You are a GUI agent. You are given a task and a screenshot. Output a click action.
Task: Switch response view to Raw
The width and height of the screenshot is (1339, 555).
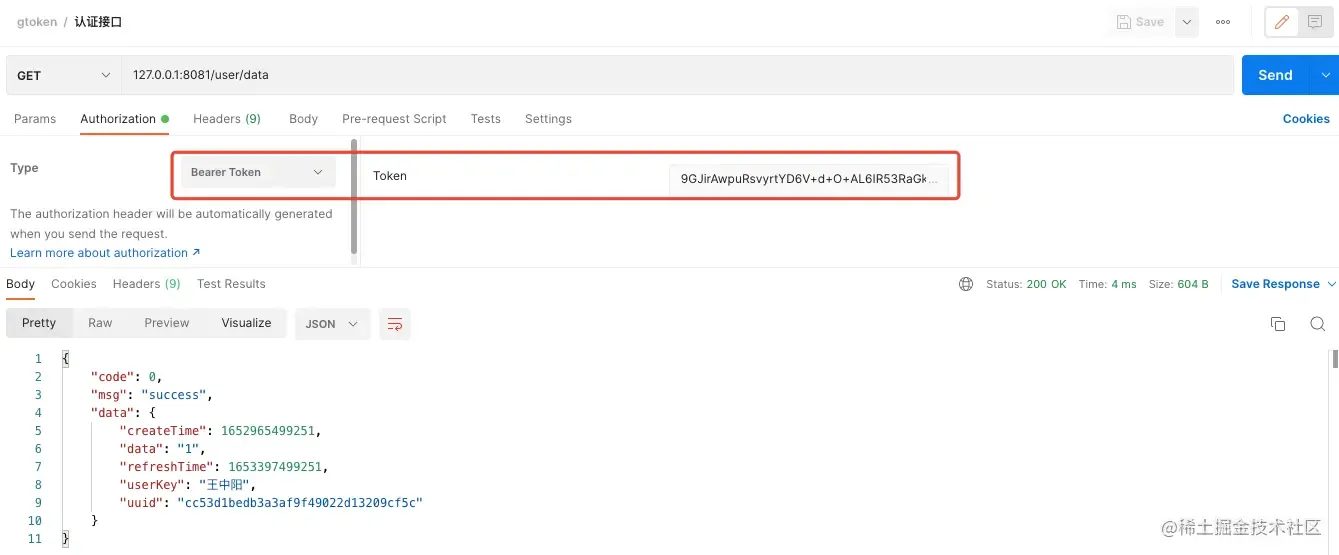point(100,323)
